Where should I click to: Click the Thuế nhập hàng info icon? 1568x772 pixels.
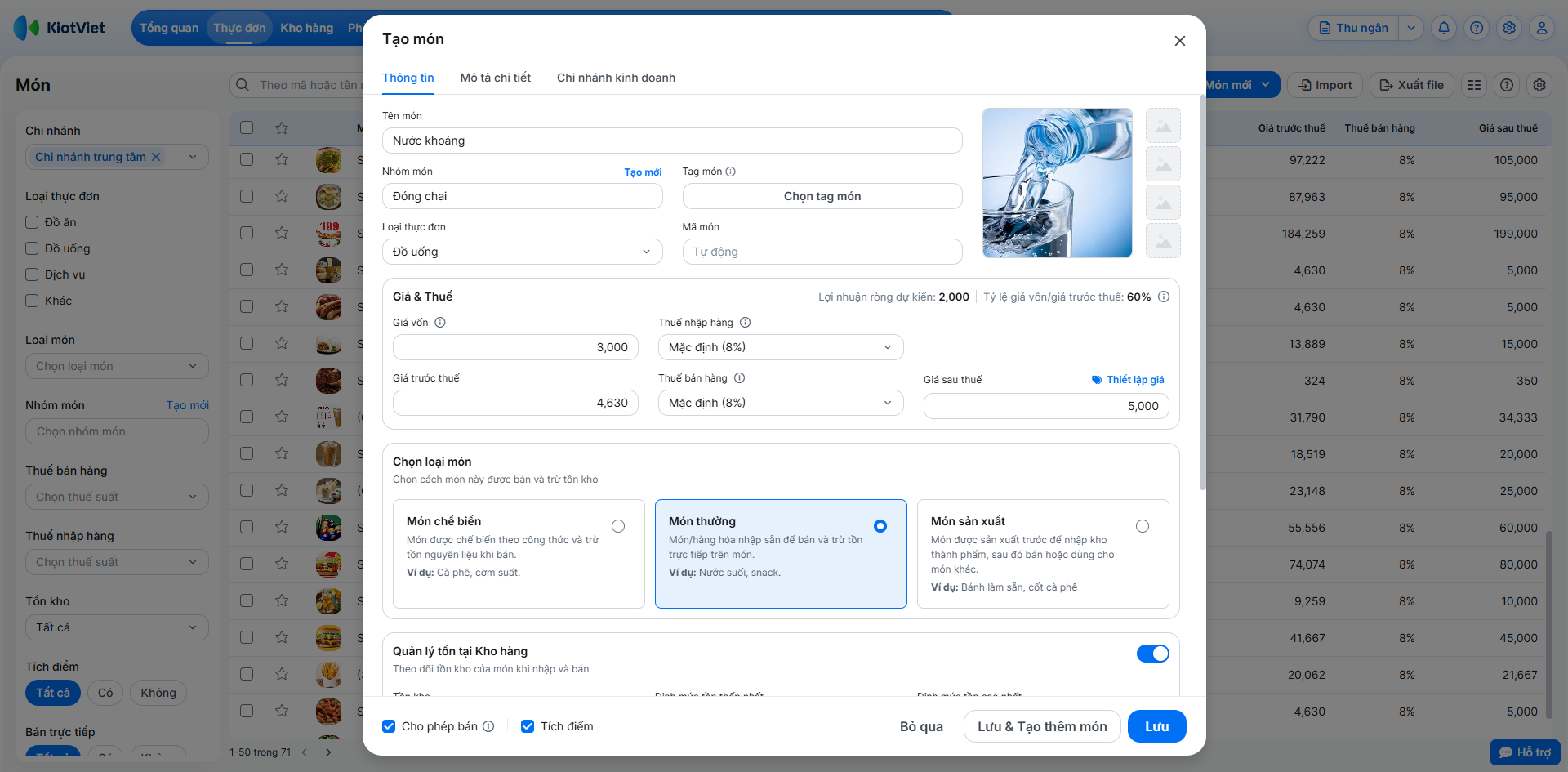(745, 323)
